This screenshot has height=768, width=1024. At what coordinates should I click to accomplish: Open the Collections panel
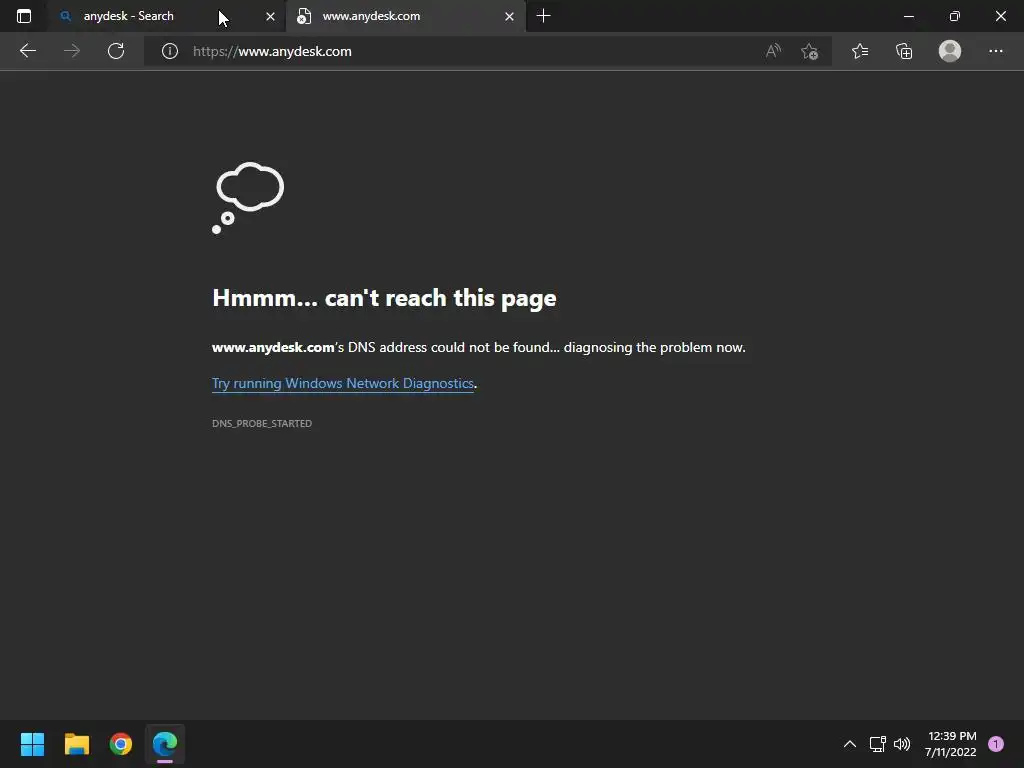tap(904, 51)
